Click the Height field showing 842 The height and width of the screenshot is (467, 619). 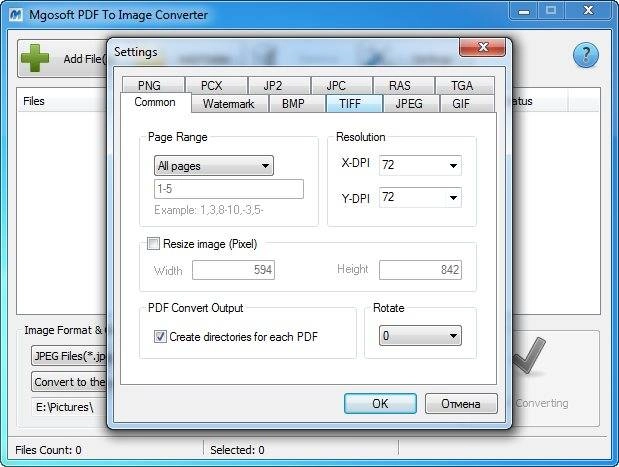tap(420, 270)
